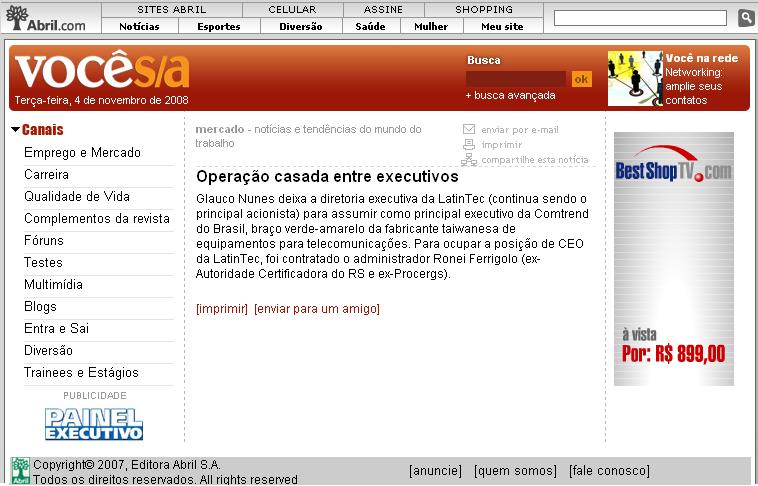Click the envelope 'enviar por e-mail' icon
This screenshot has height=486, width=758.
(x=469, y=130)
